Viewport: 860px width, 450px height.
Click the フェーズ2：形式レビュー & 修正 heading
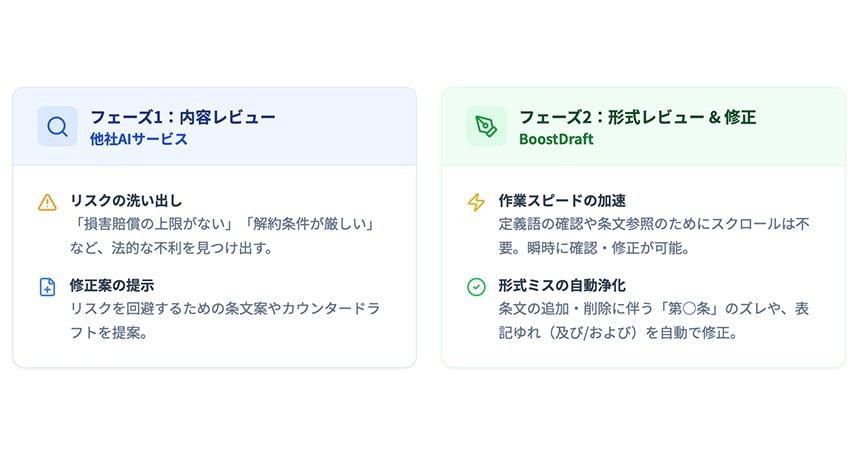pyautogui.click(x=637, y=117)
